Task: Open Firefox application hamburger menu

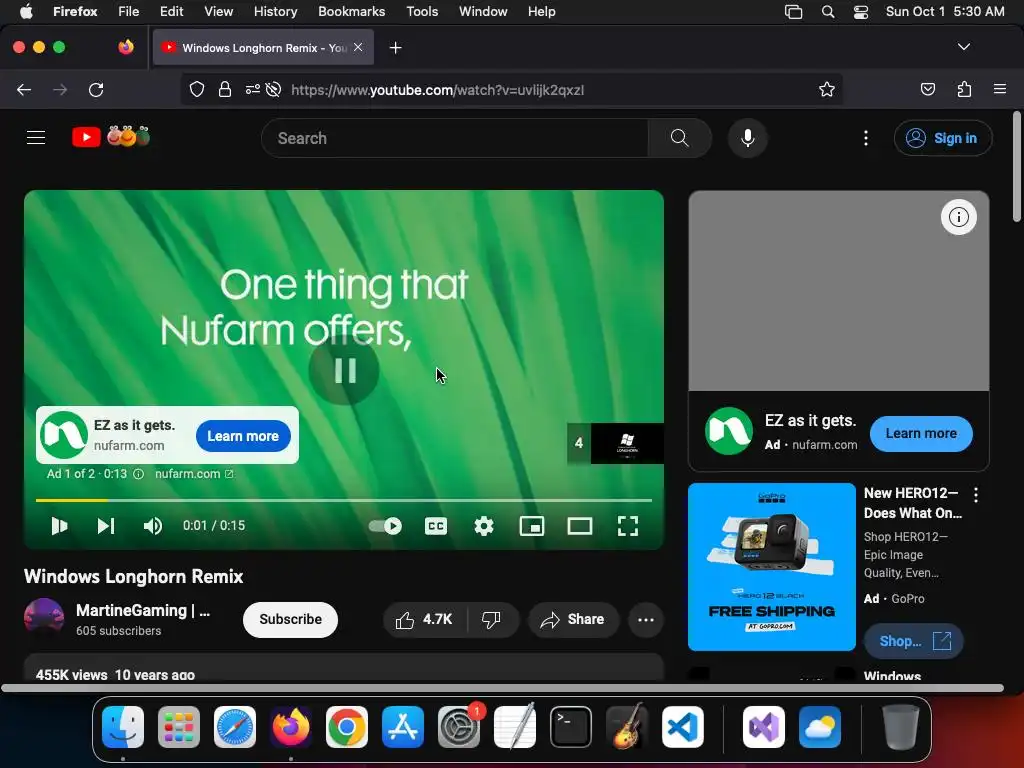Action: 1000,89
